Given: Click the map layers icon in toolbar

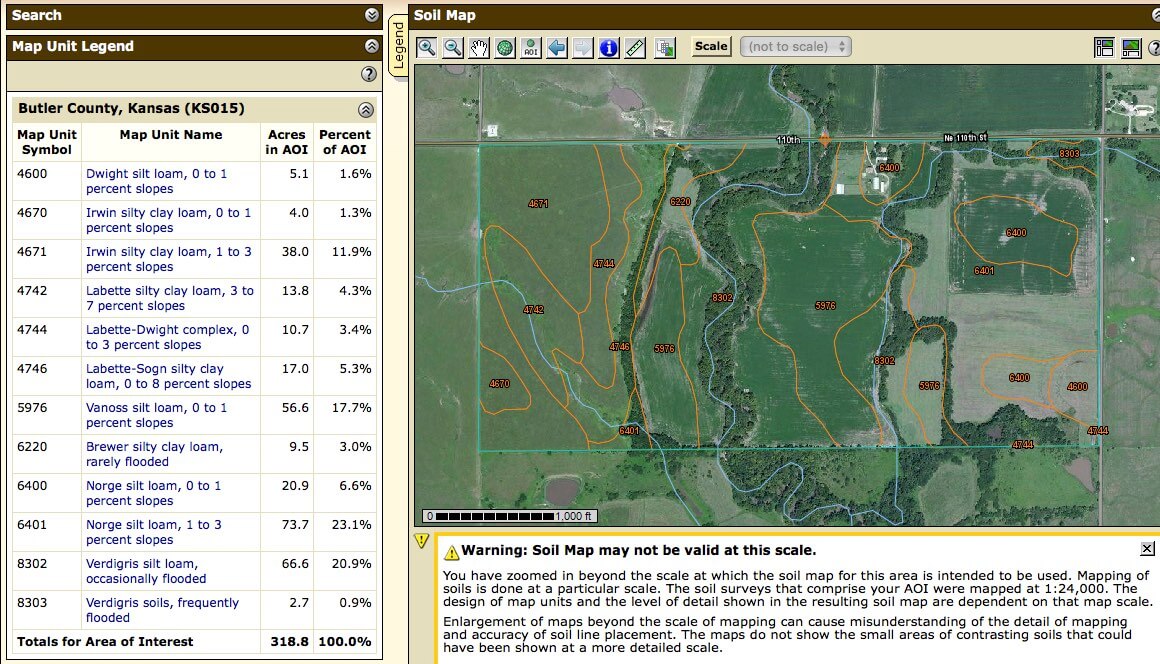Looking at the screenshot, I should pyautogui.click(x=665, y=47).
